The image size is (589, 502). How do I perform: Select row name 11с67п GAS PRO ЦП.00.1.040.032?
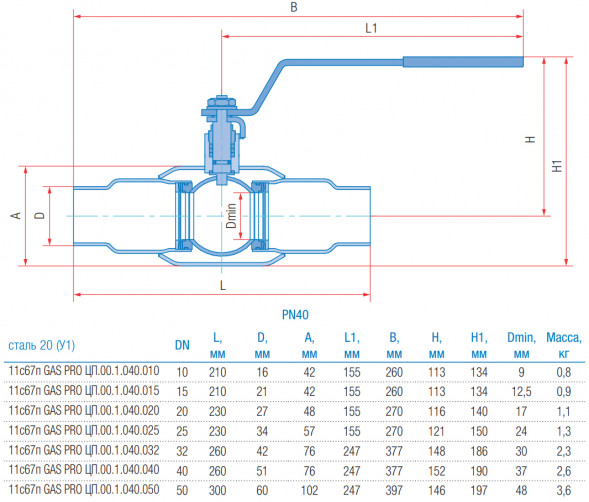(84, 450)
